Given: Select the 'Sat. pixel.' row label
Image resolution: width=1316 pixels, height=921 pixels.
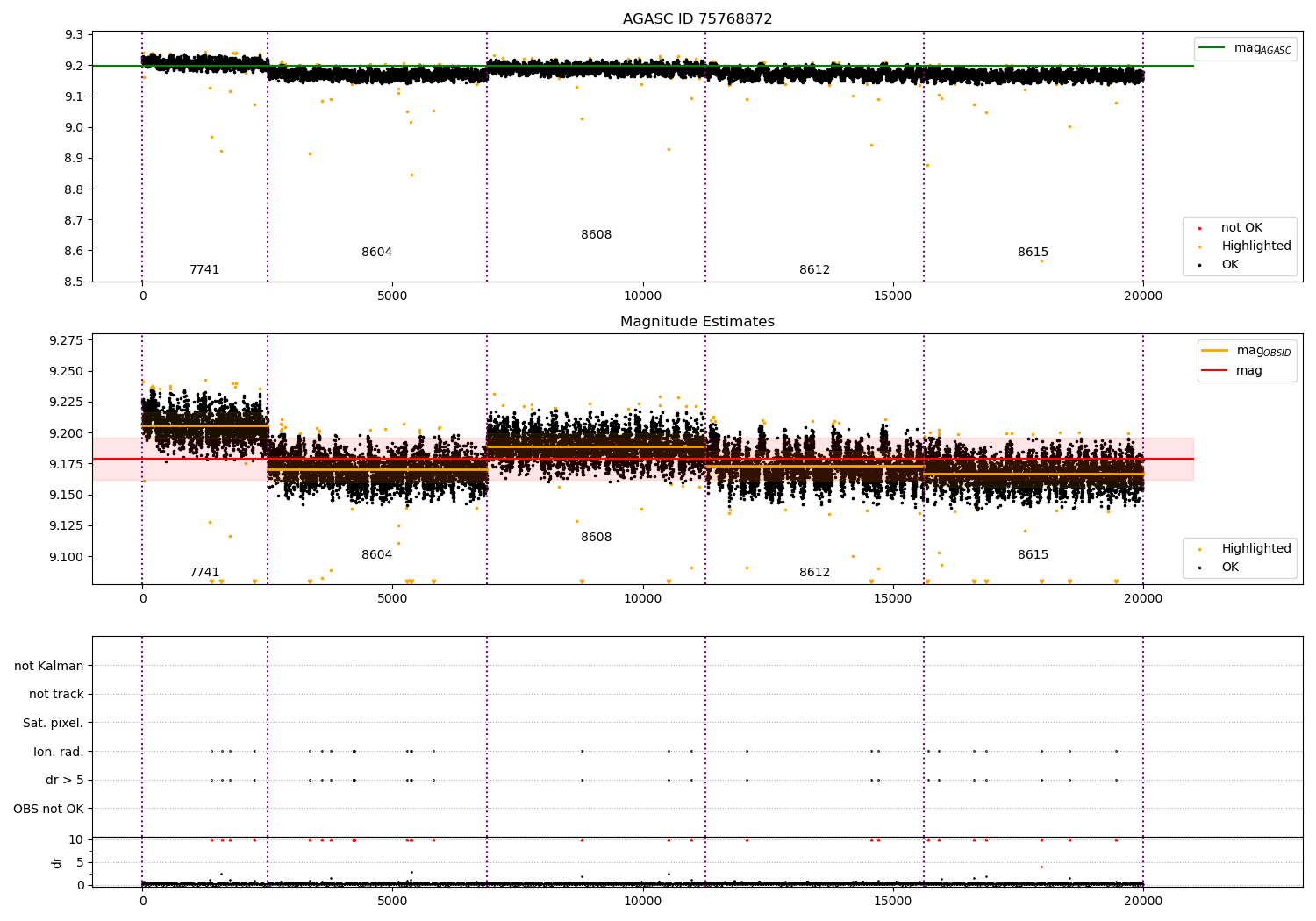Looking at the screenshot, I should 54,723.
